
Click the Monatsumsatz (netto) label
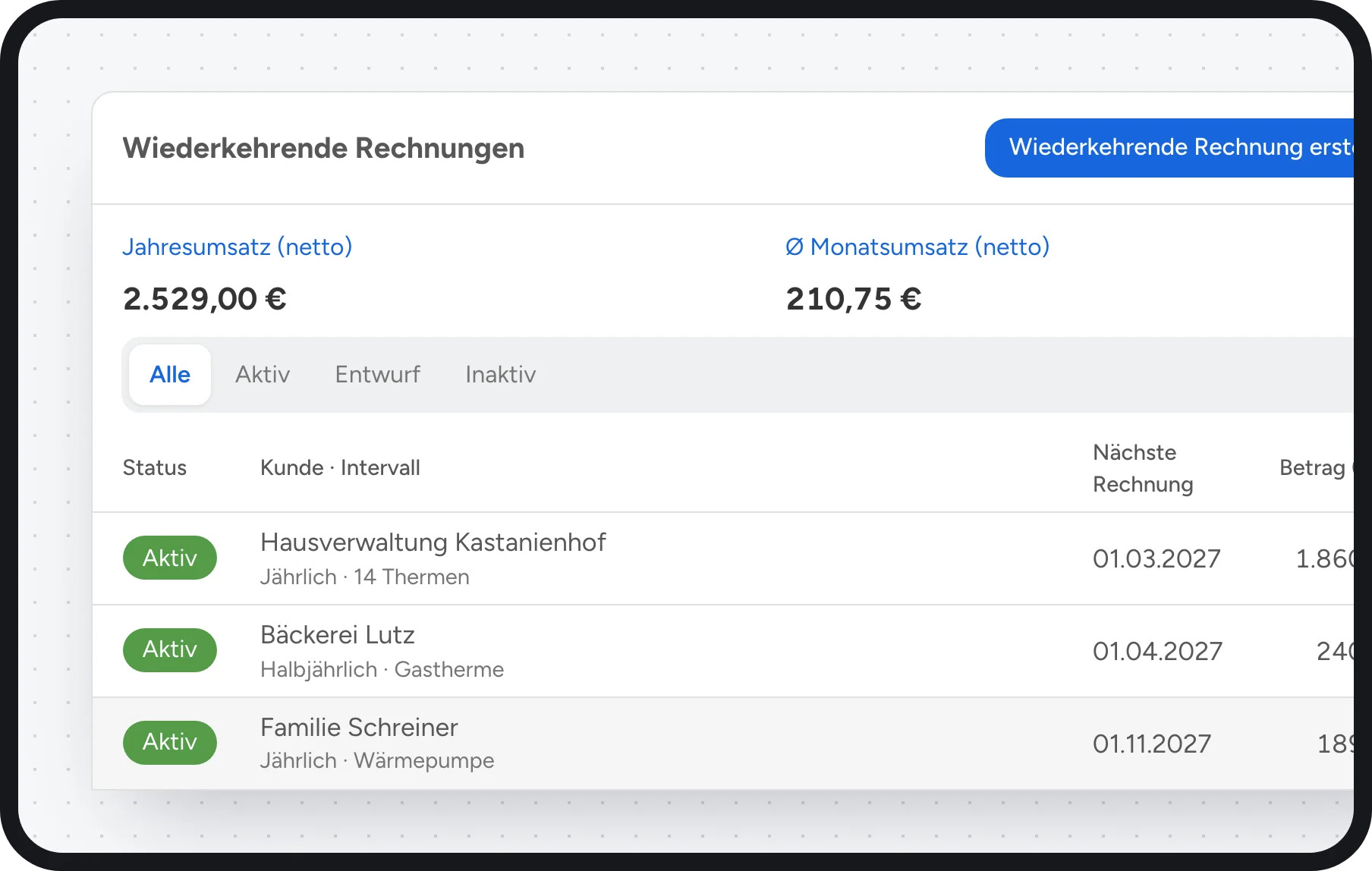[x=917, y=247]
